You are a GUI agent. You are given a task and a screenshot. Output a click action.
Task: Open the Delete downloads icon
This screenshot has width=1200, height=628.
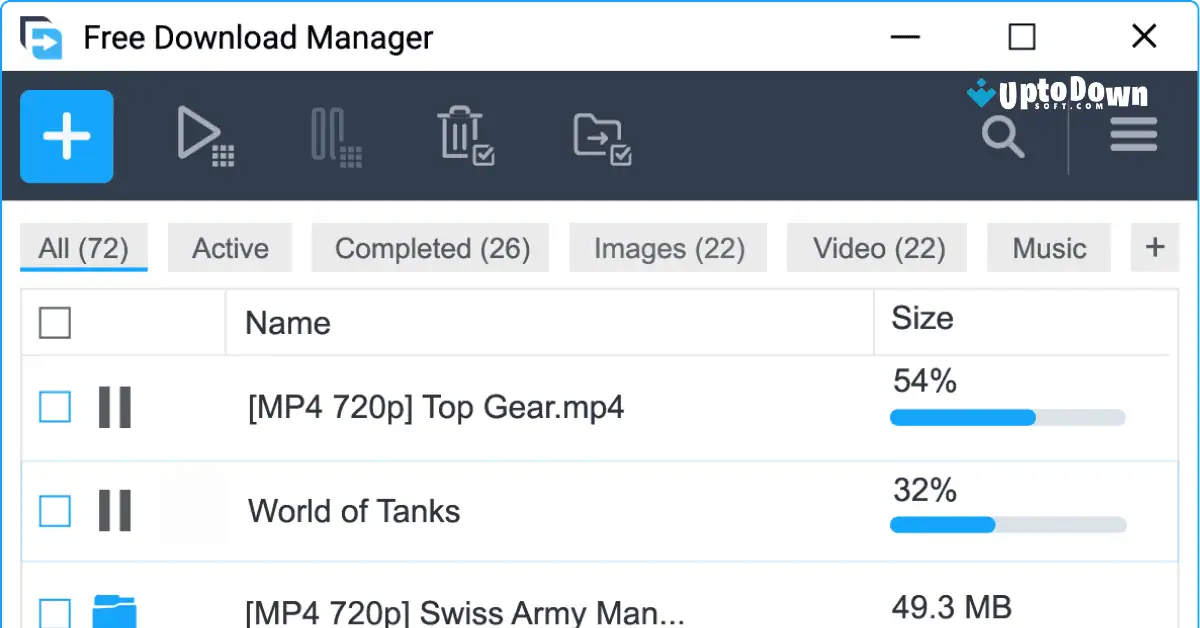click(467, 136)
